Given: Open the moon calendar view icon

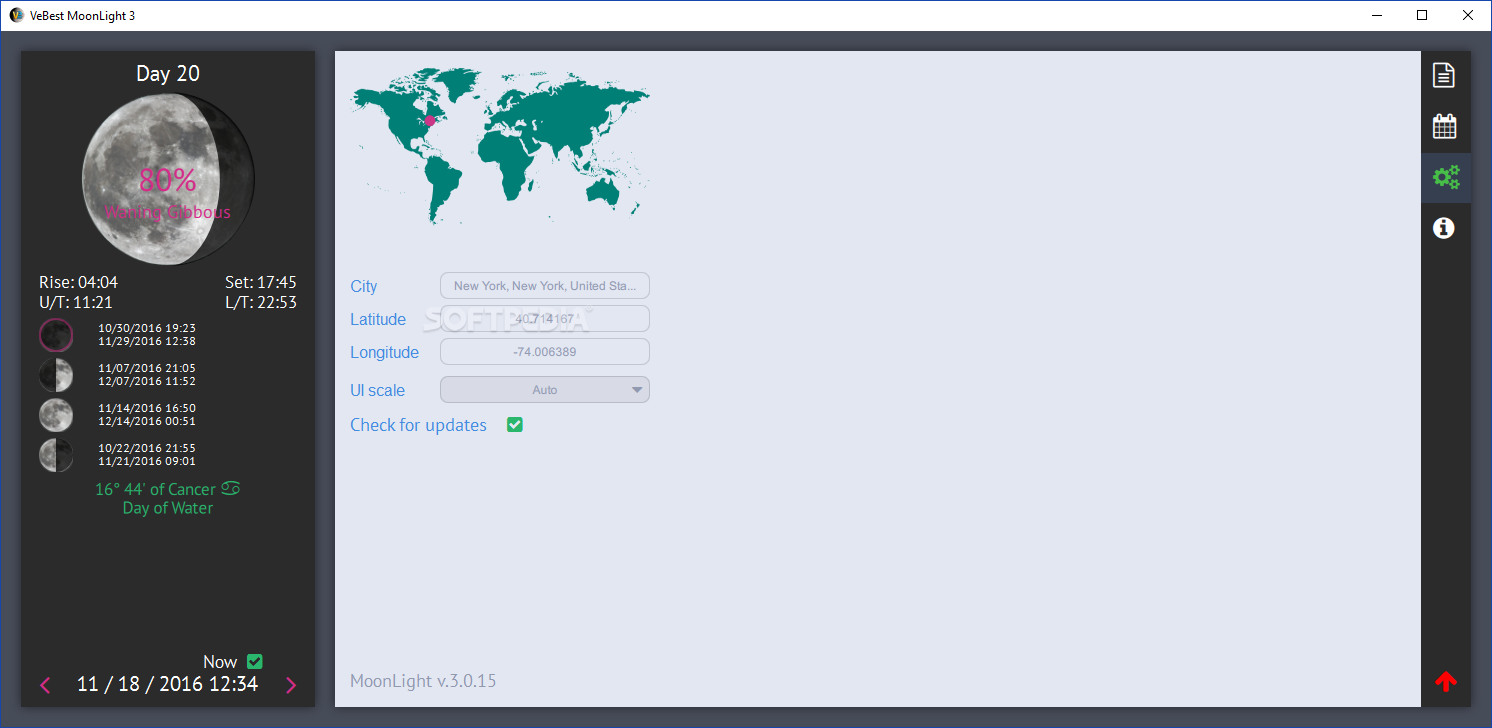Looking at the screenshot, I should coord(1445,126).
